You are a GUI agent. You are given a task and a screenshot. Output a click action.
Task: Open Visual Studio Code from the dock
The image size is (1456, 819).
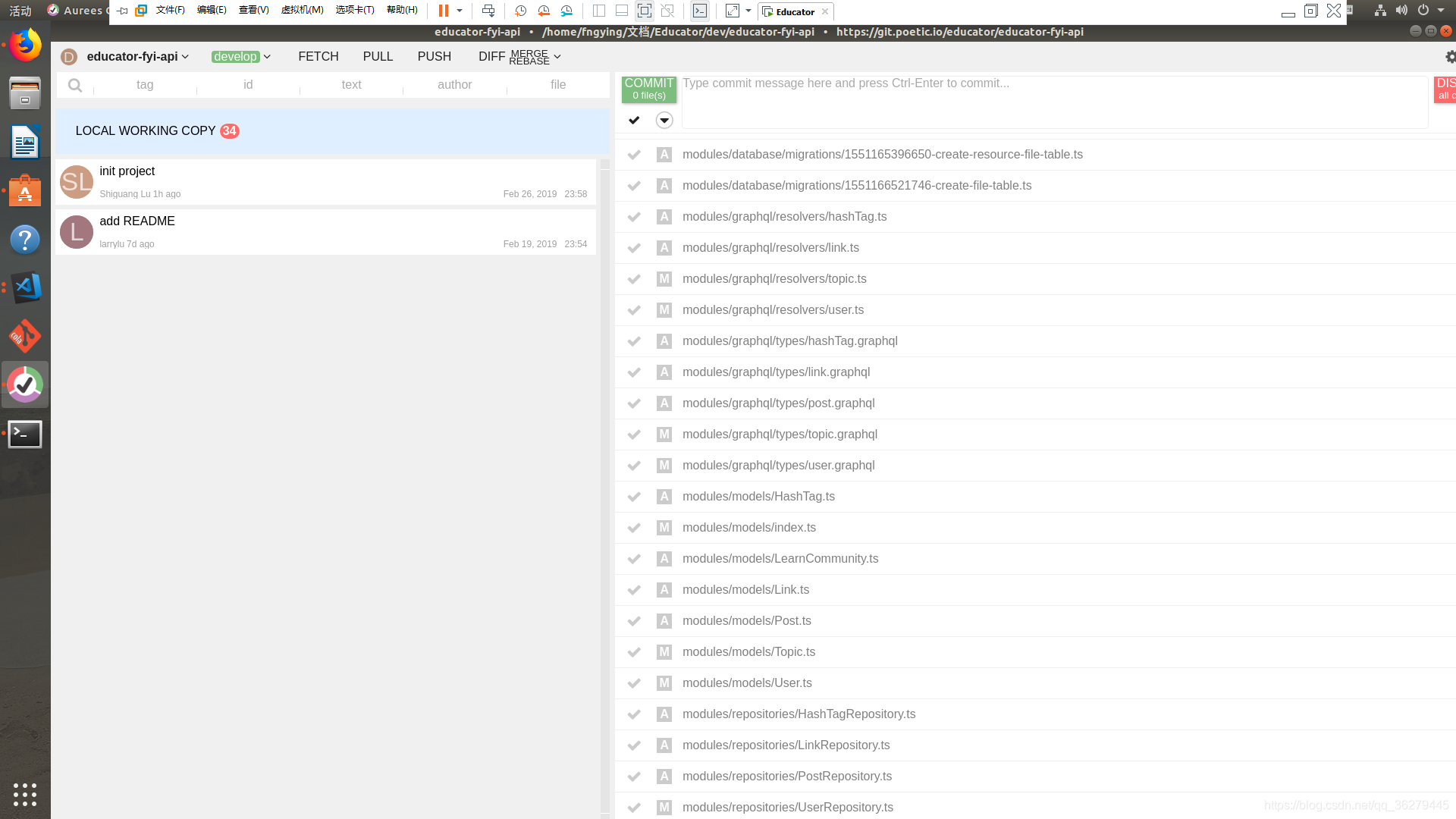tap(25, 287)
